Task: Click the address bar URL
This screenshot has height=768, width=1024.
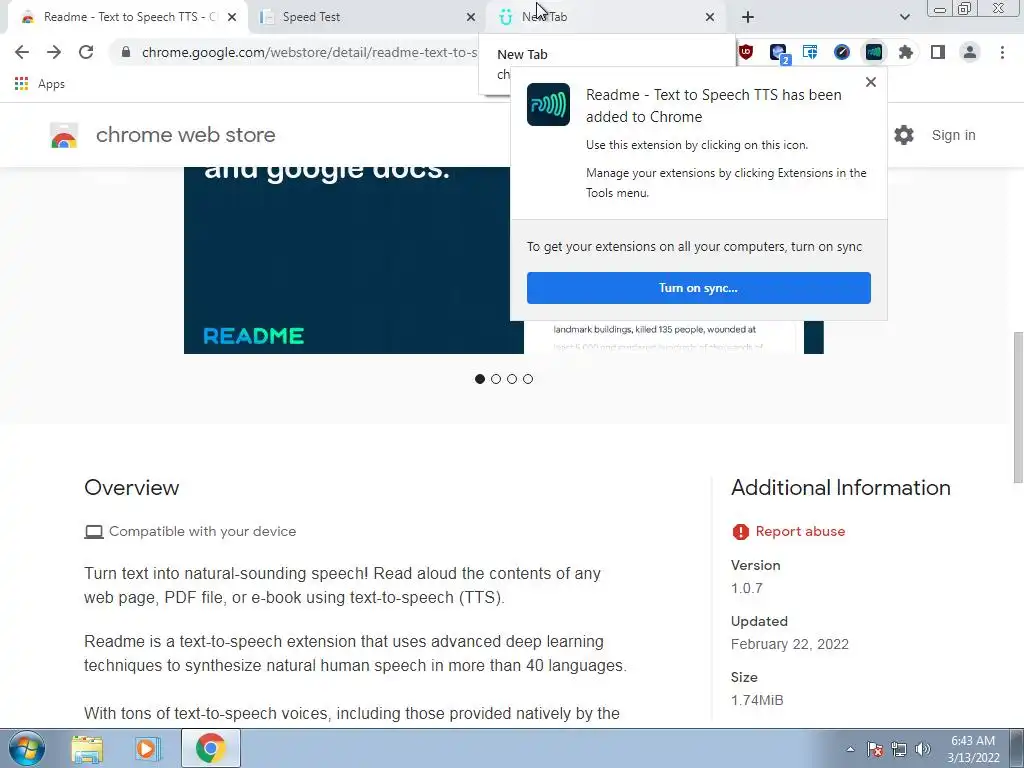Action: coord(310,52)
